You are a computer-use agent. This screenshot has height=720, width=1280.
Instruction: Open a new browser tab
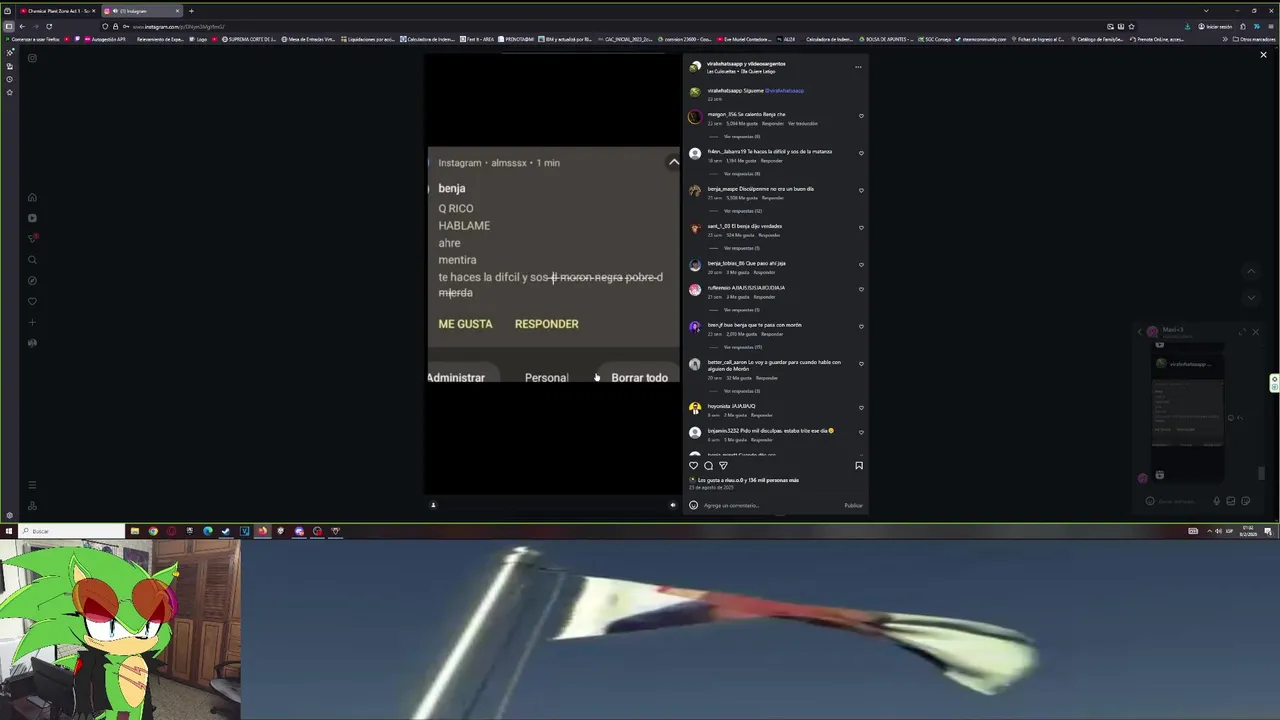click(x=191, y=11)
